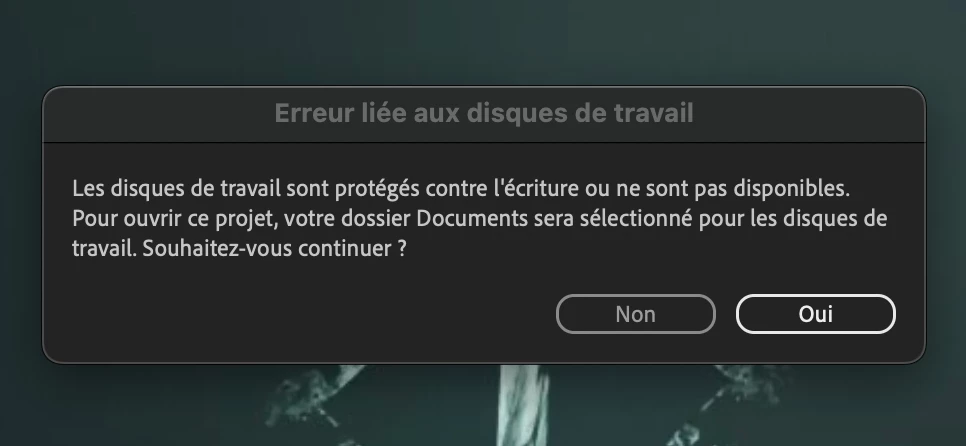Viewport: 966px width, 446px height.
Task: Click the Oui button
Action: [816, 314]
